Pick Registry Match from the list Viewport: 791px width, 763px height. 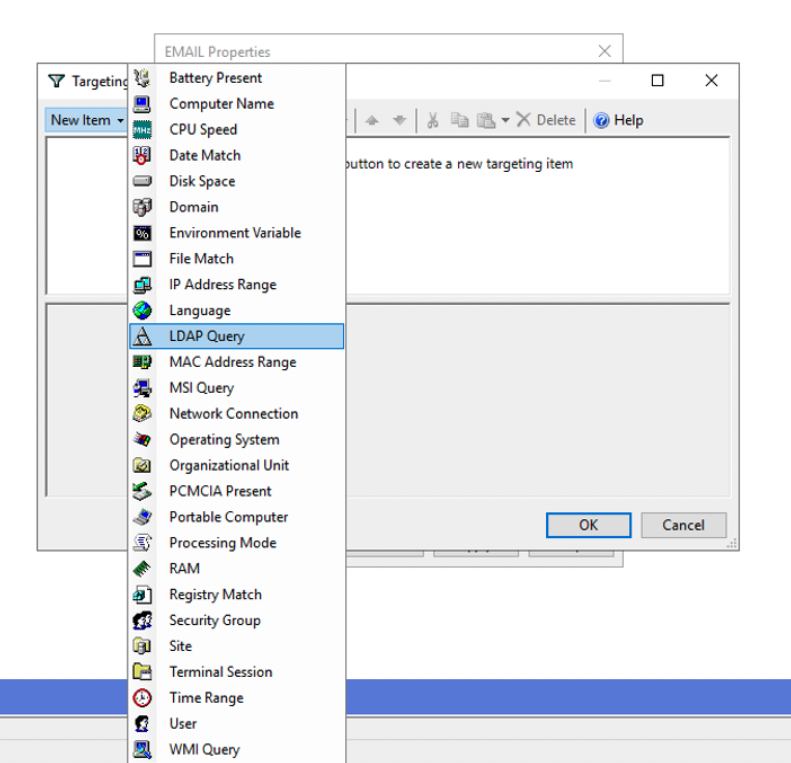tap(215, 595)
